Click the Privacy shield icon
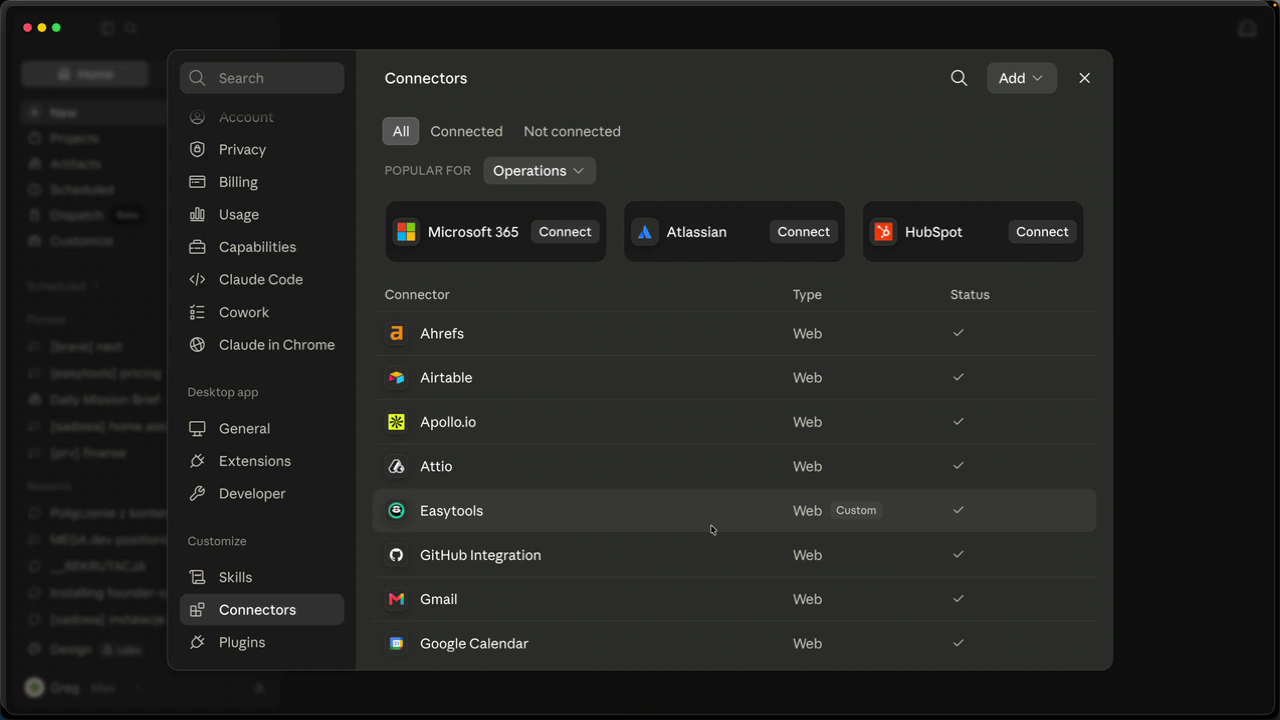 [x=197, y=149]
